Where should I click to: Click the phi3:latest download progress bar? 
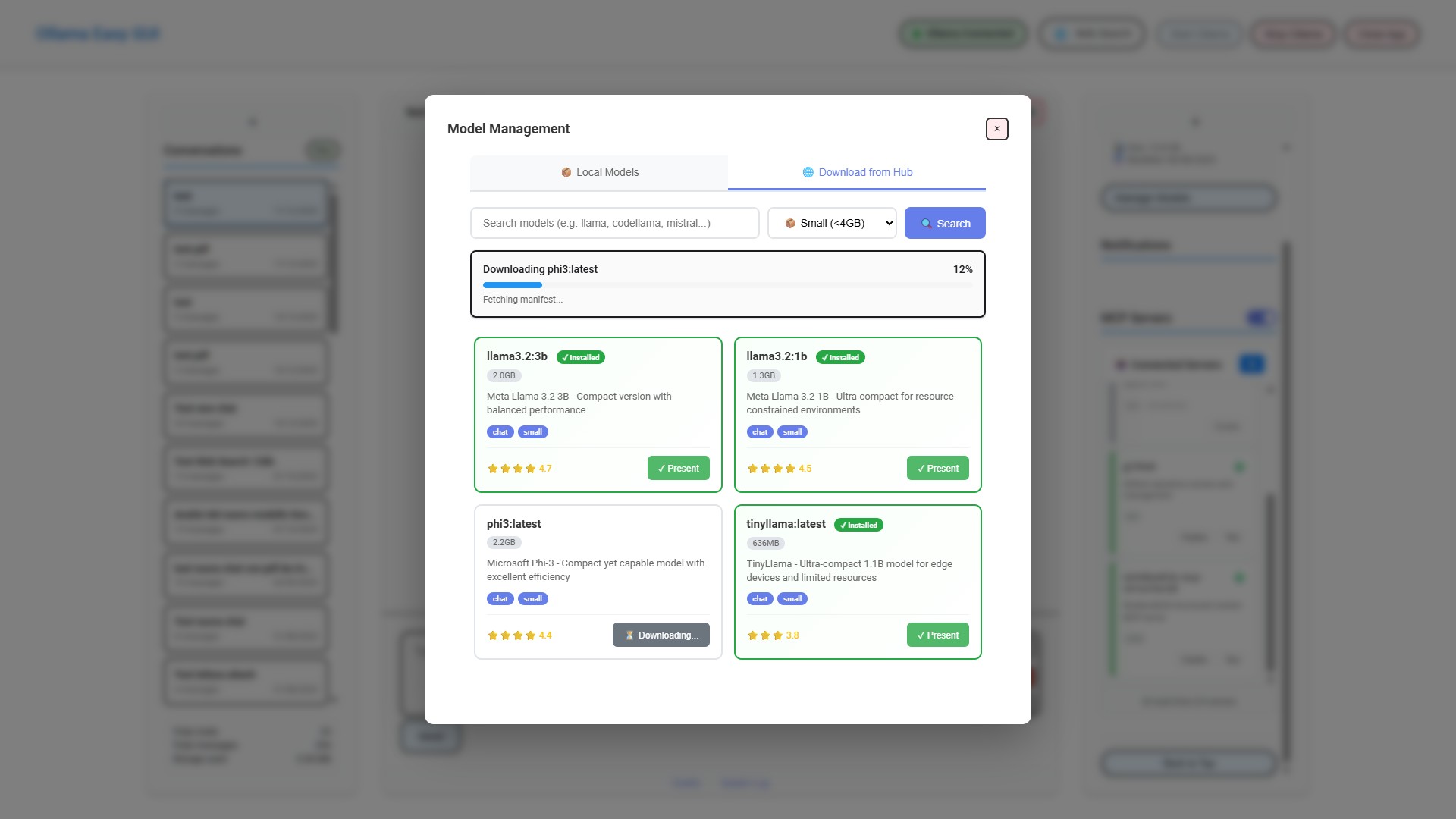pyautogui.click(x=727, y=285)
